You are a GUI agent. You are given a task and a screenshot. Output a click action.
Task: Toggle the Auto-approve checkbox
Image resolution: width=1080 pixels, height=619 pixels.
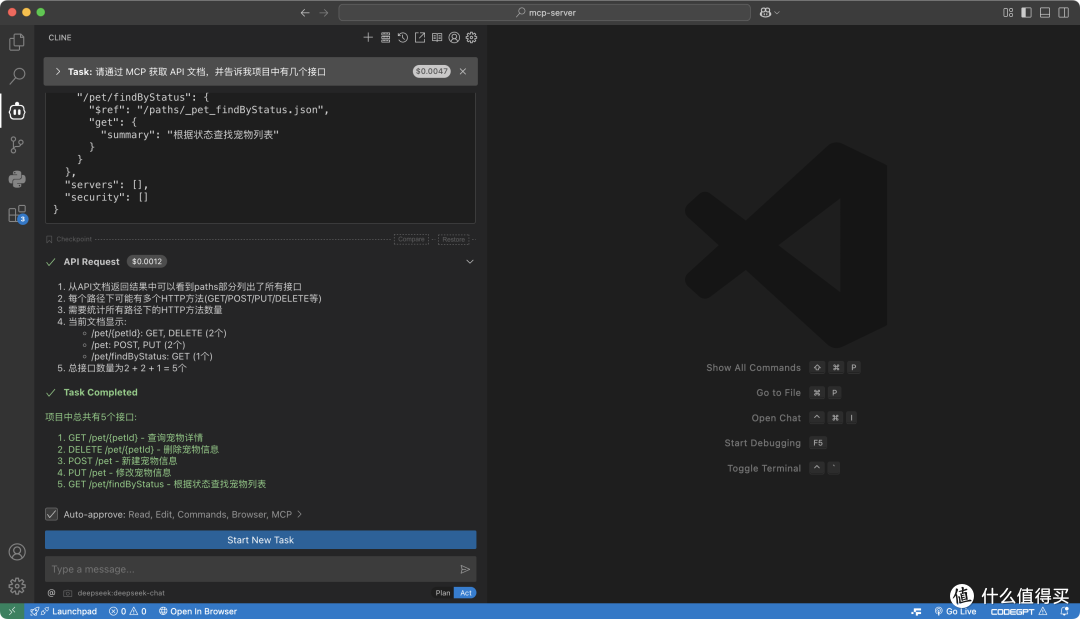52,514
